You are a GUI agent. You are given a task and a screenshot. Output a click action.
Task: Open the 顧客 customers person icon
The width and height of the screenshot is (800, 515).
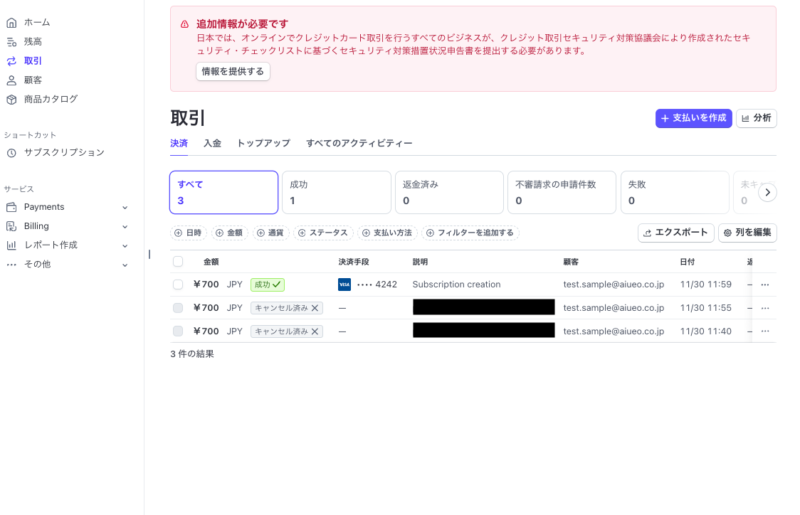[11, 80]
